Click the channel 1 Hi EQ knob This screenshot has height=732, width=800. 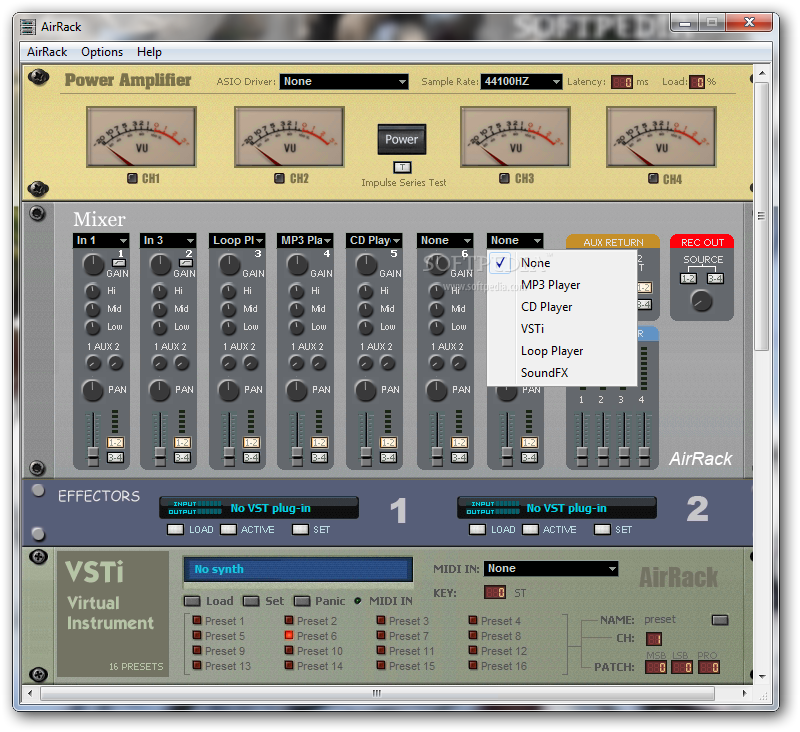click(92, 291)
